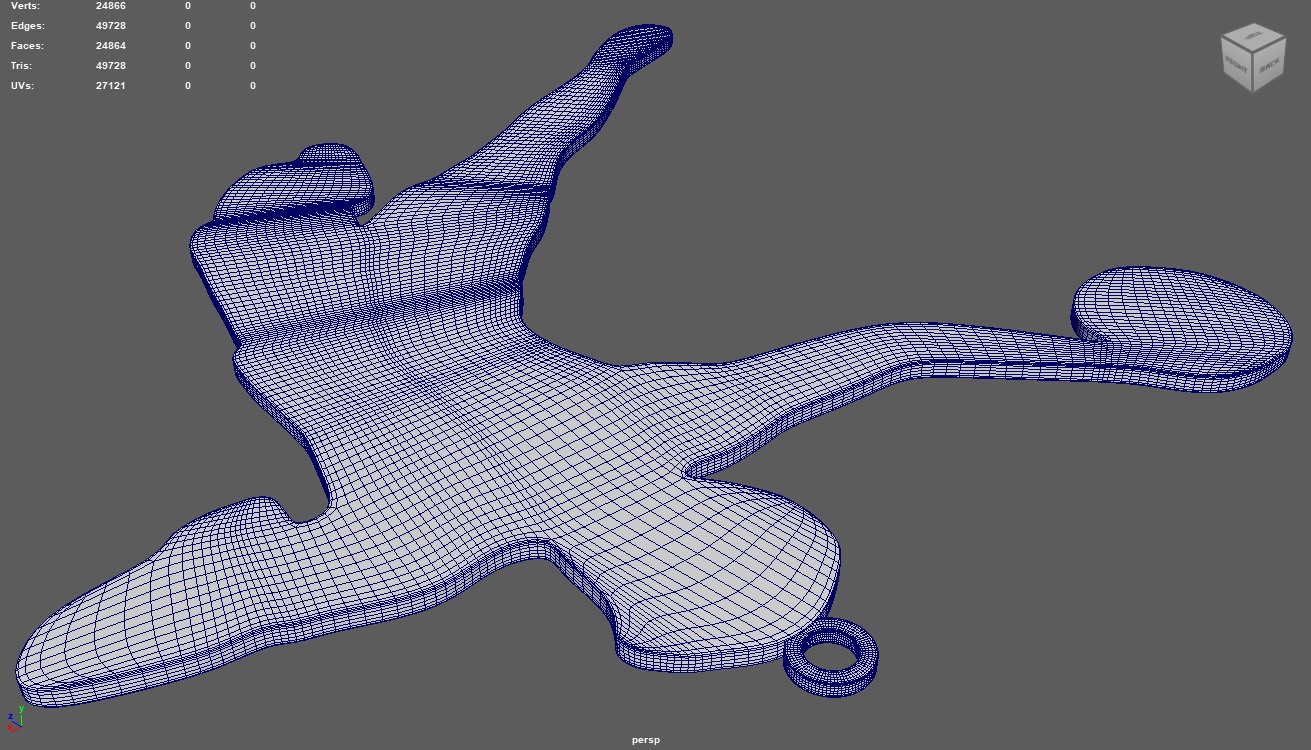1311x750 pixels.
Task: Click the top face of the ViewCube
Action: (1253, 35)
